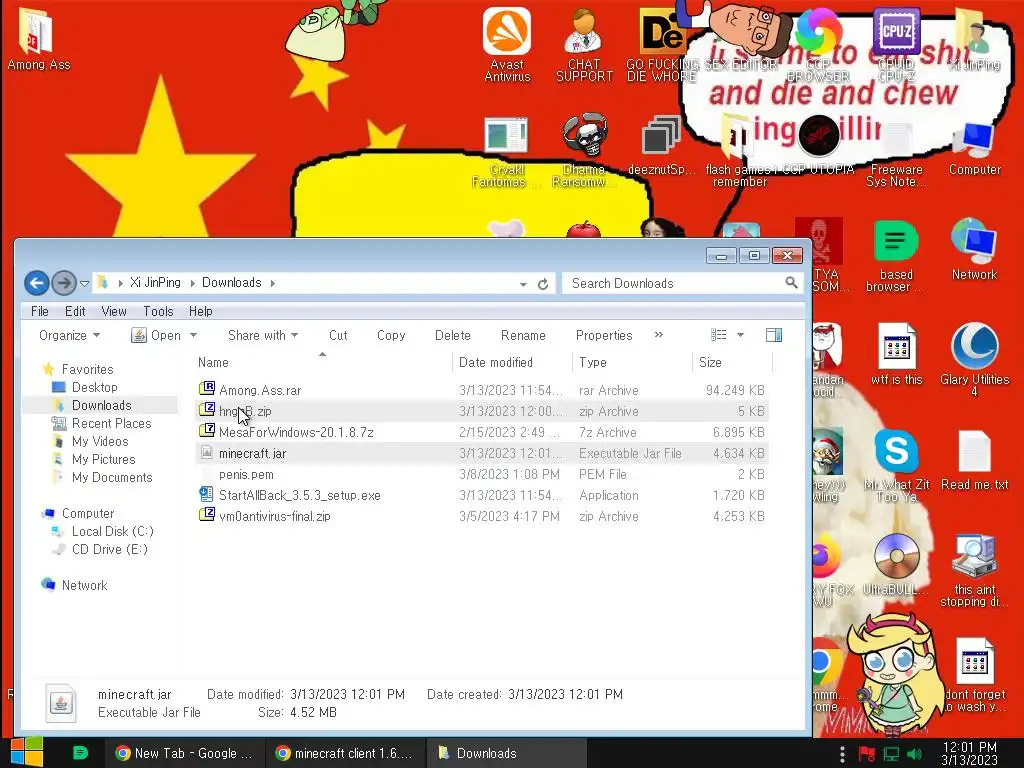Open the view options dropdown arrow
Viewport: 1024px width, 768px height.
pos(741,335)
